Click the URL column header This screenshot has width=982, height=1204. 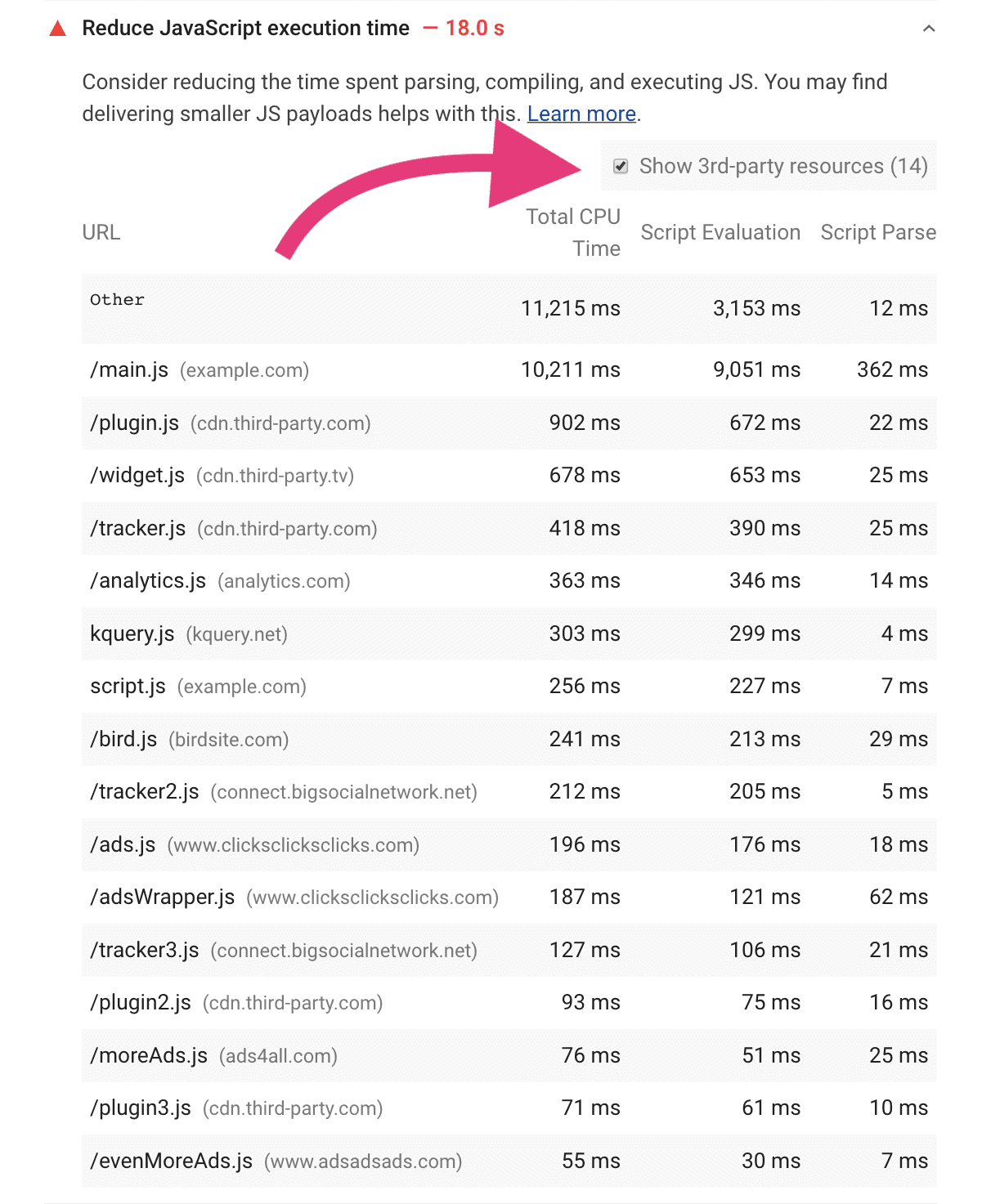pos(101,232)
